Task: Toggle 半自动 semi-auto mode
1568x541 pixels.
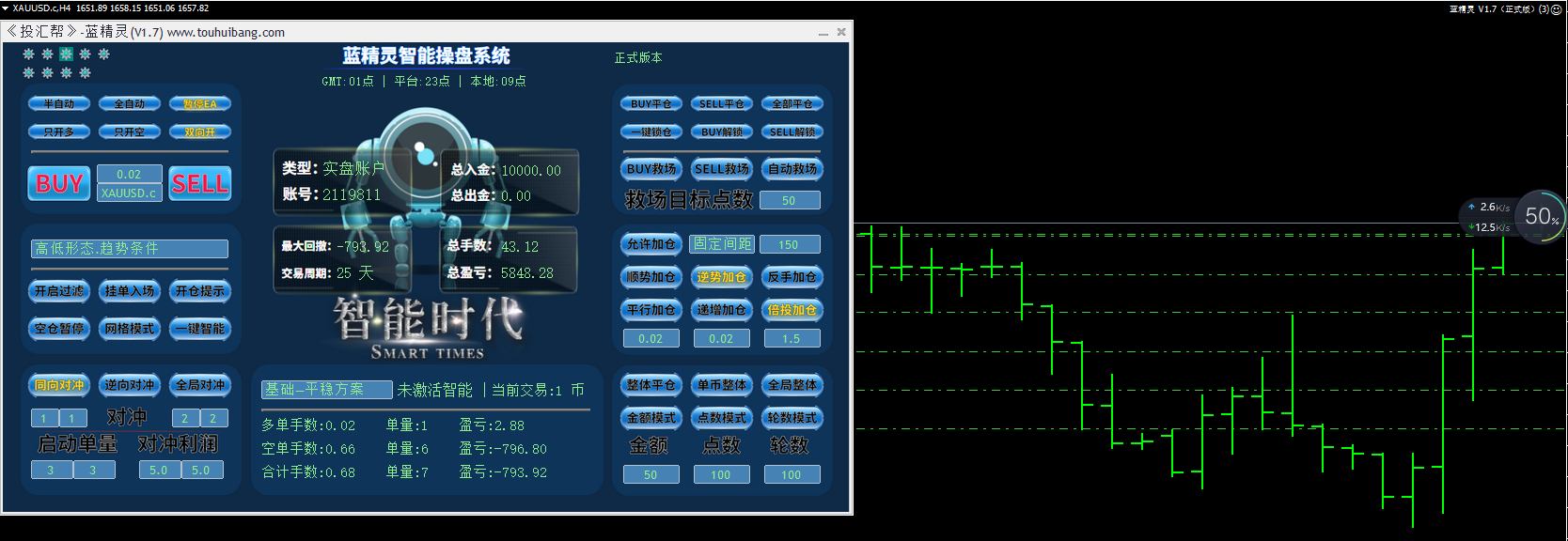Action: (x=59, y=104)
